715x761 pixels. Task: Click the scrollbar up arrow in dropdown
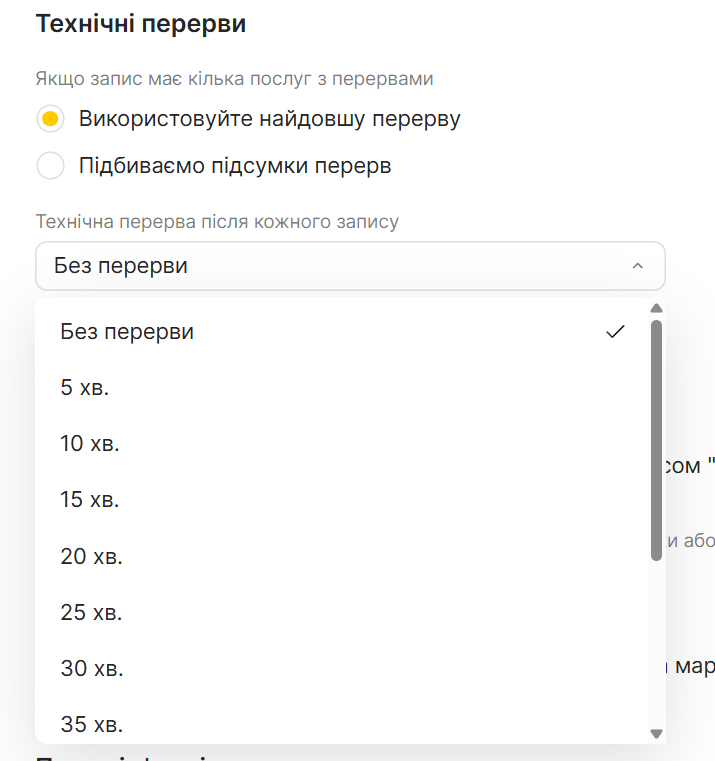pyautogui.click(x=657, y=309)
